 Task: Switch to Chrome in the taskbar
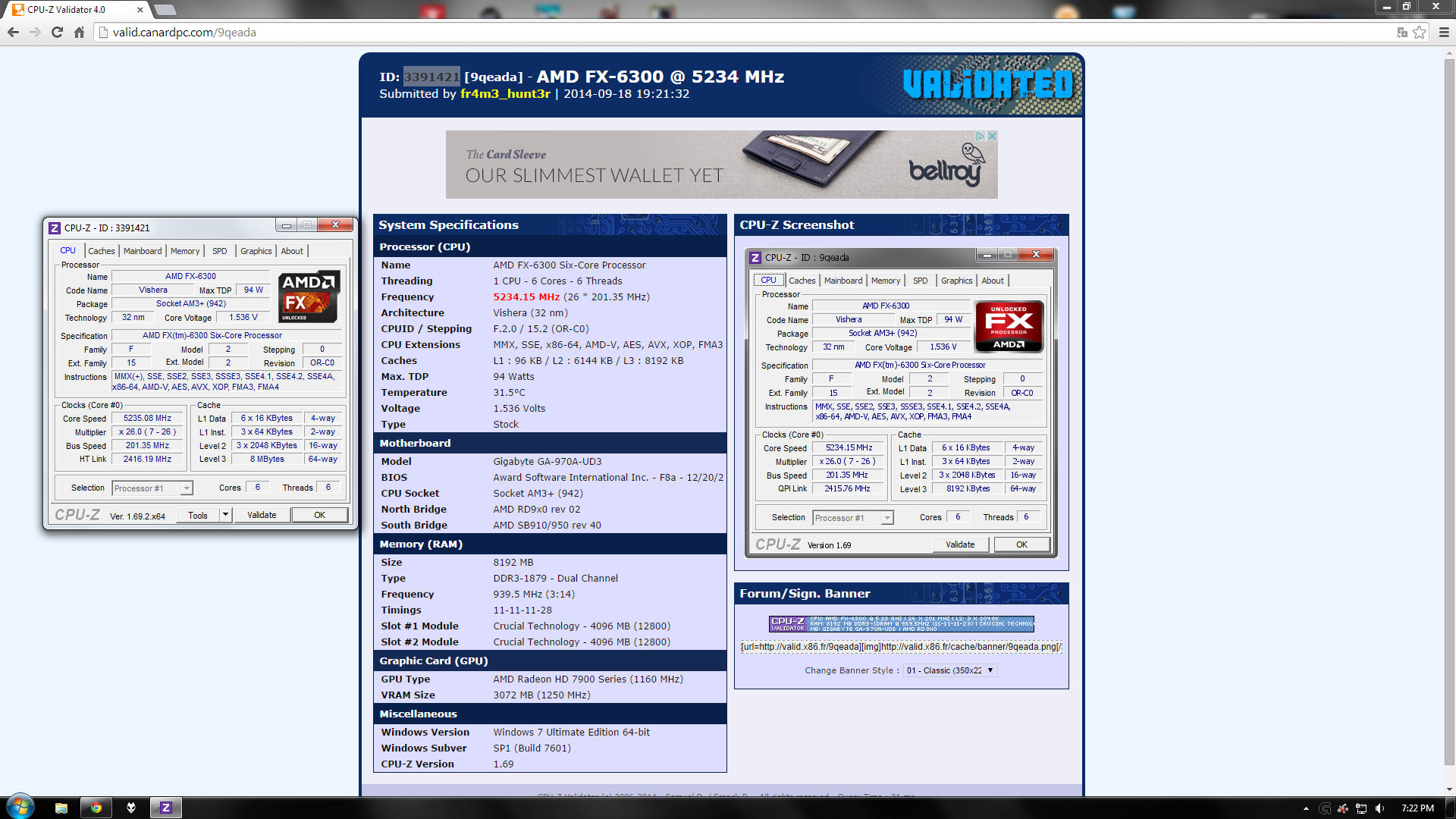point(96,808)
